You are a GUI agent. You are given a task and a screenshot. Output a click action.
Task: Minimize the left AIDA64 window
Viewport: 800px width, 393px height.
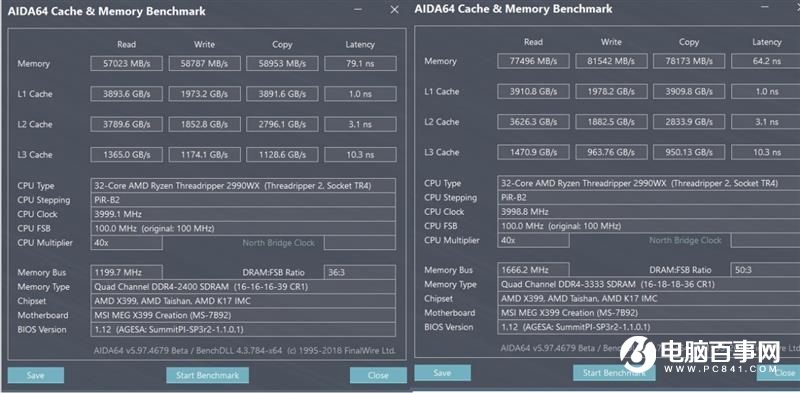coord(358,10)
